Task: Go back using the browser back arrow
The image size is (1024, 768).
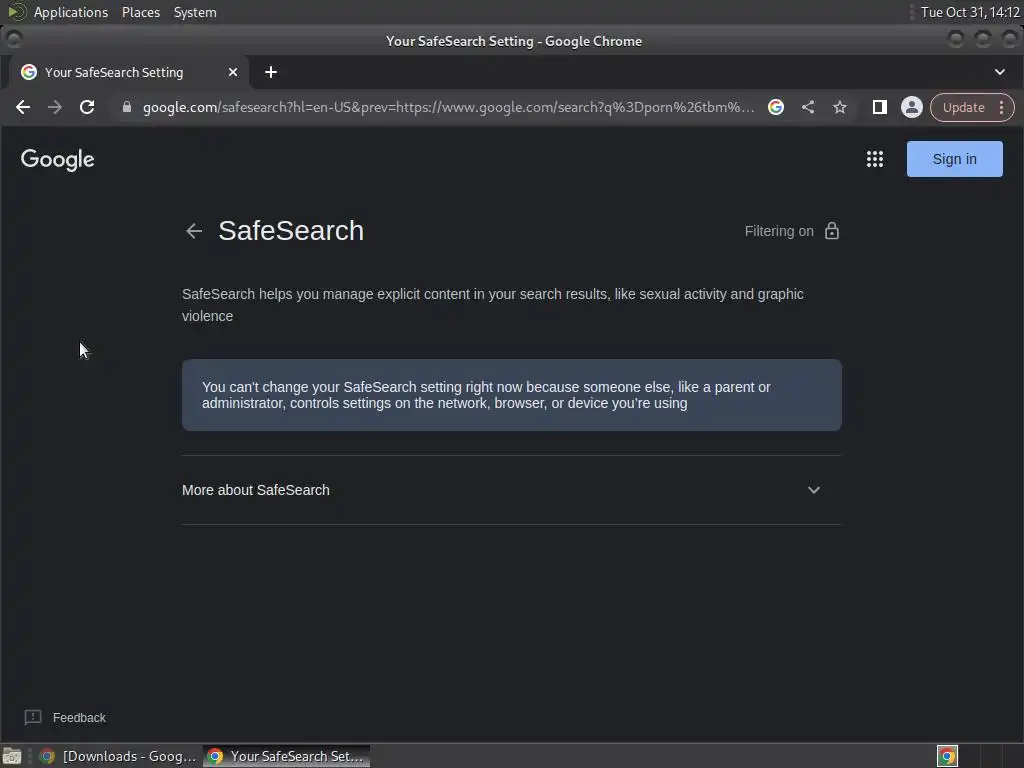Action: [x=23, y=107]
